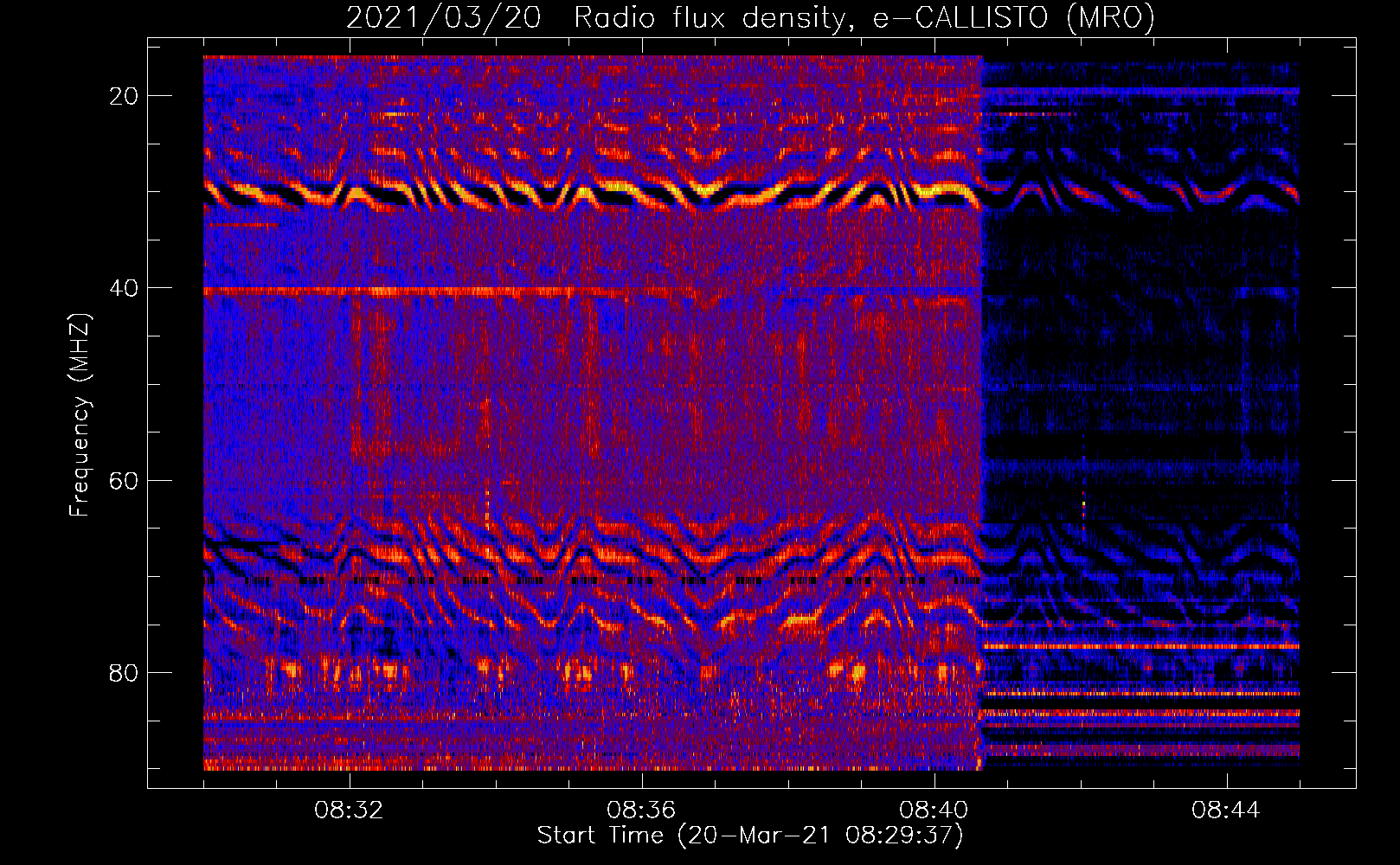Image resolution: width=1400 pixels, height=865 pixels.
Task: Click the 08:40 time tick label
Action: click(x=934, y=811)
